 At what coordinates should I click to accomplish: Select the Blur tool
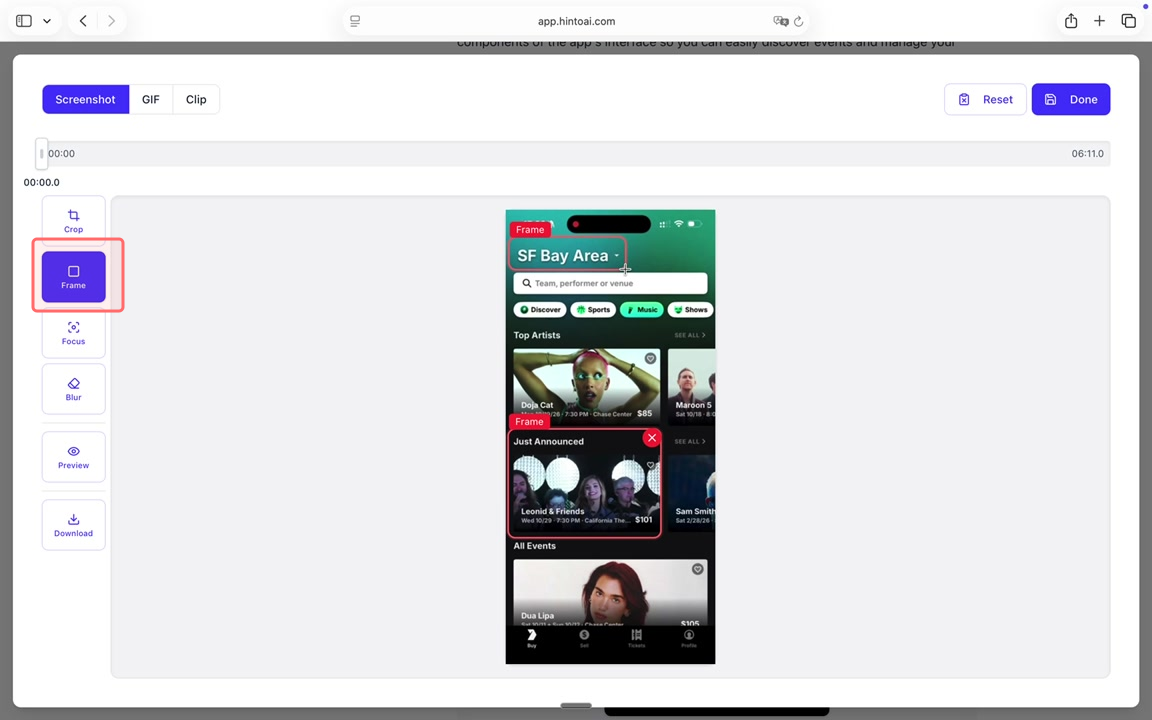pyautogui.click(x=73, y=389)
